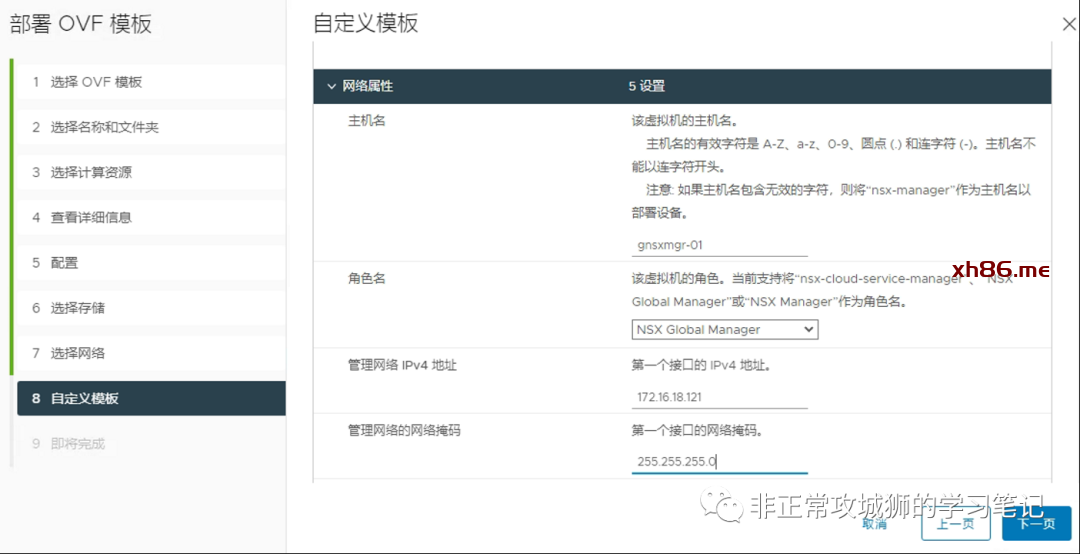Image resolution: width=1080 pixels, height=554 pixels.
Task: Go to step 2 选择名称和文件夹
Action: tap(104, 127)
